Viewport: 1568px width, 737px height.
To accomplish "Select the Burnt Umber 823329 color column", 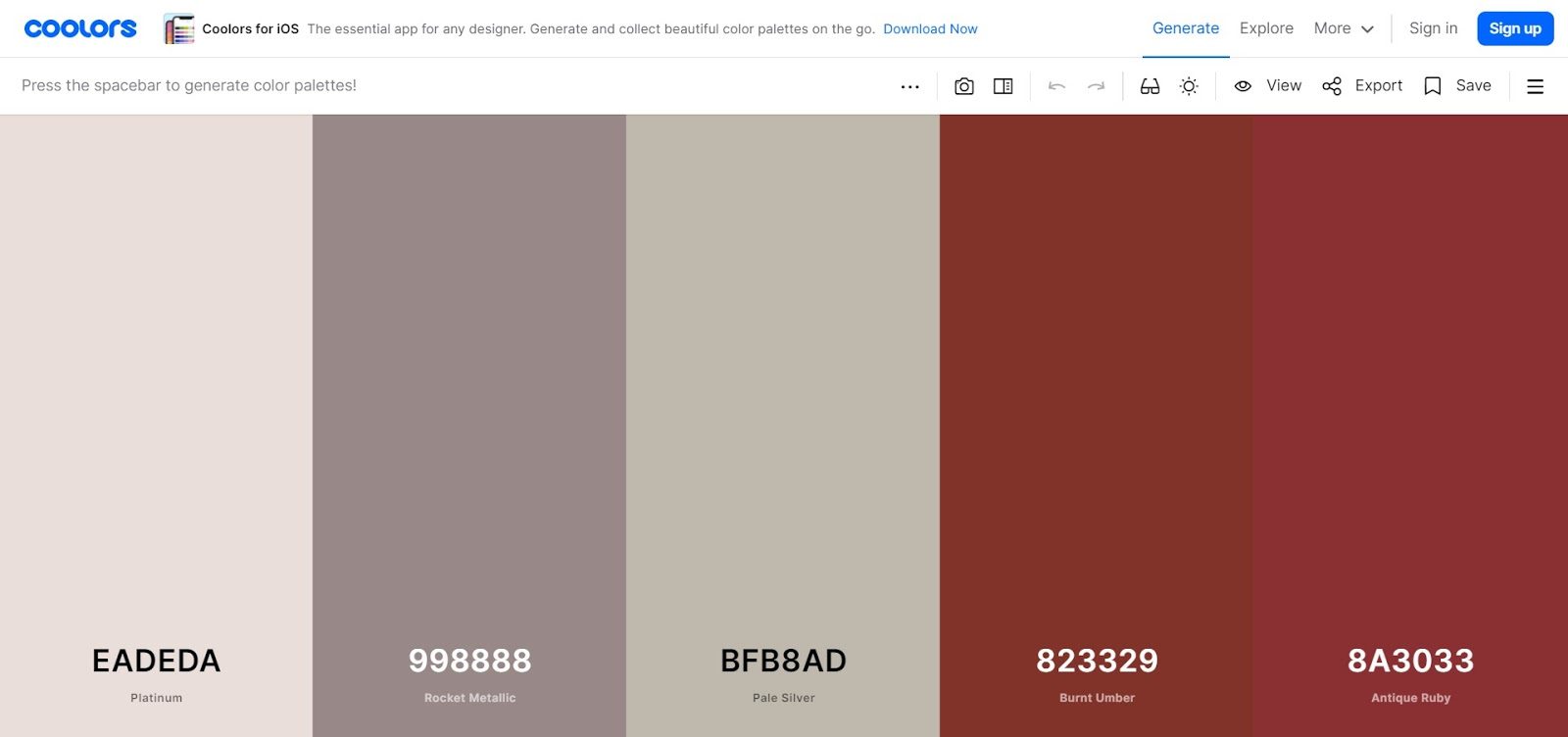I will tap(1096, 425).
